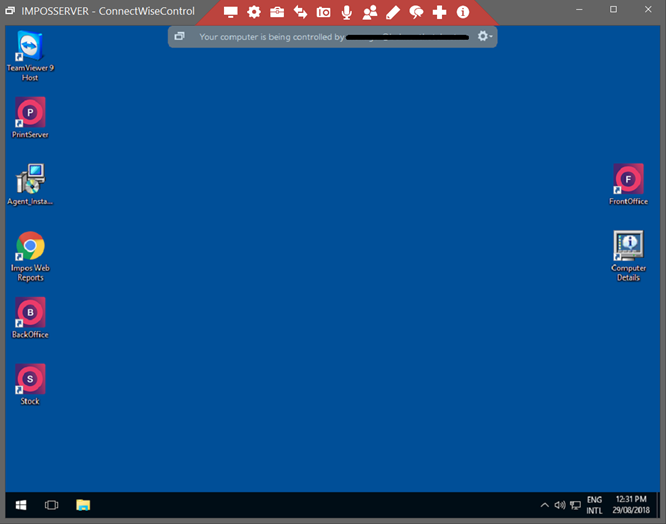
Task: Open the clock showing 12:31 PM
Action: (x=631, y=504)
